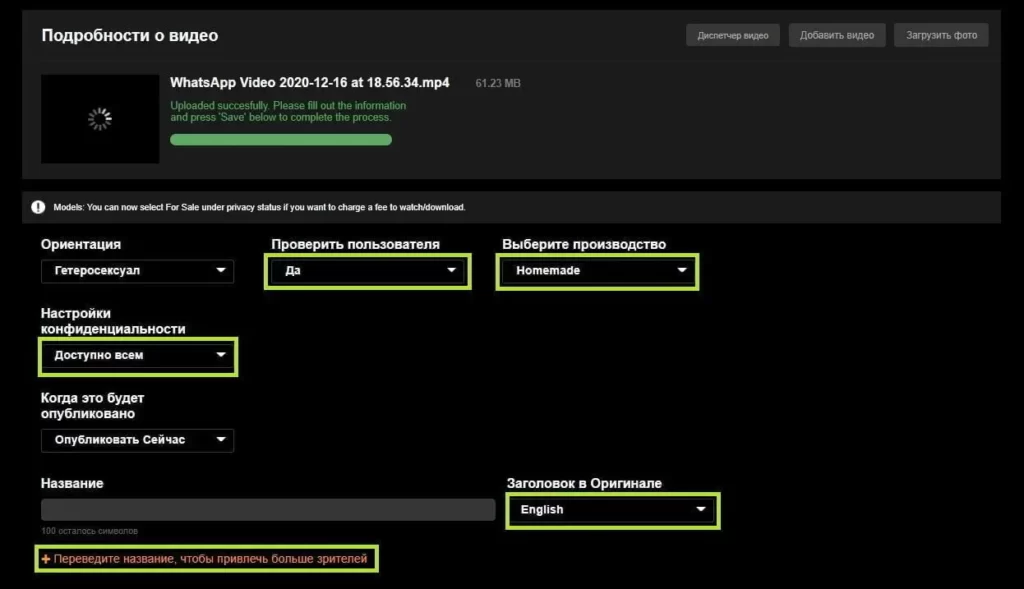Open the Проверить пользователя dropdown showing Да

point(368,271)
